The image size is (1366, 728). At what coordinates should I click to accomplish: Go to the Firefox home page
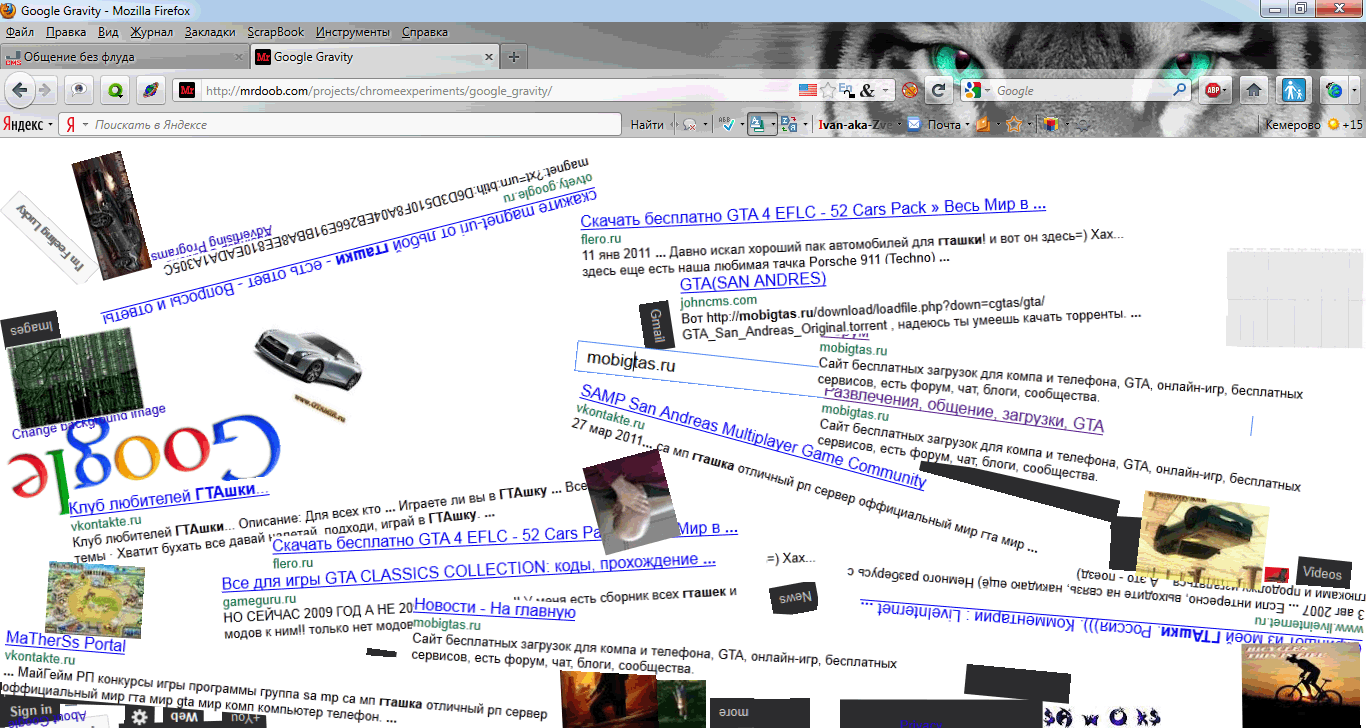click(1253, 90)
